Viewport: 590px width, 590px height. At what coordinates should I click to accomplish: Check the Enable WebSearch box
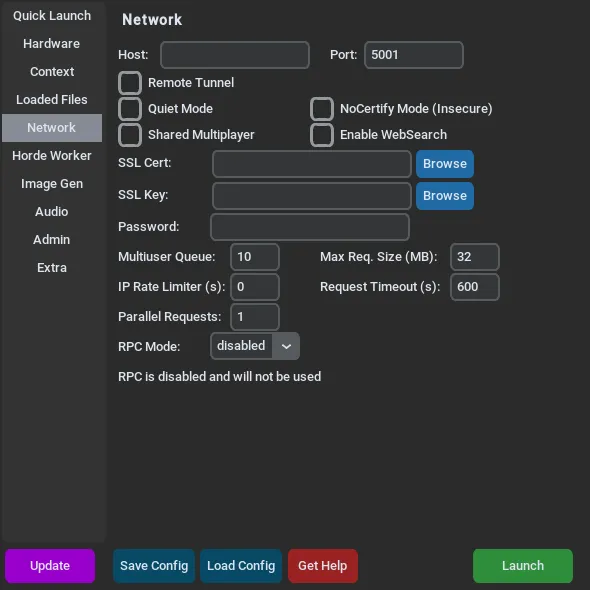[x=322, y=135]
